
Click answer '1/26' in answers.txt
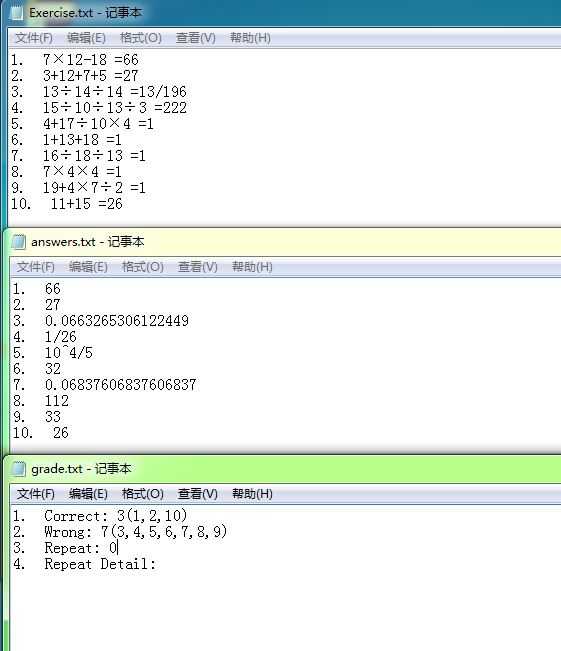[x=61, y=337]
